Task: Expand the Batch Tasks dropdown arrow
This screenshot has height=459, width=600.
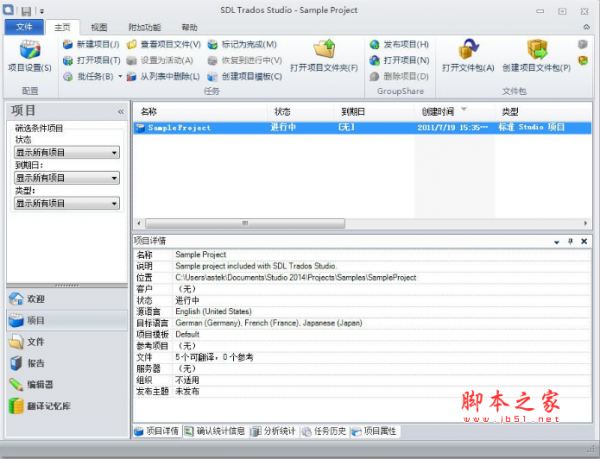Action: [x=120, y=76]
